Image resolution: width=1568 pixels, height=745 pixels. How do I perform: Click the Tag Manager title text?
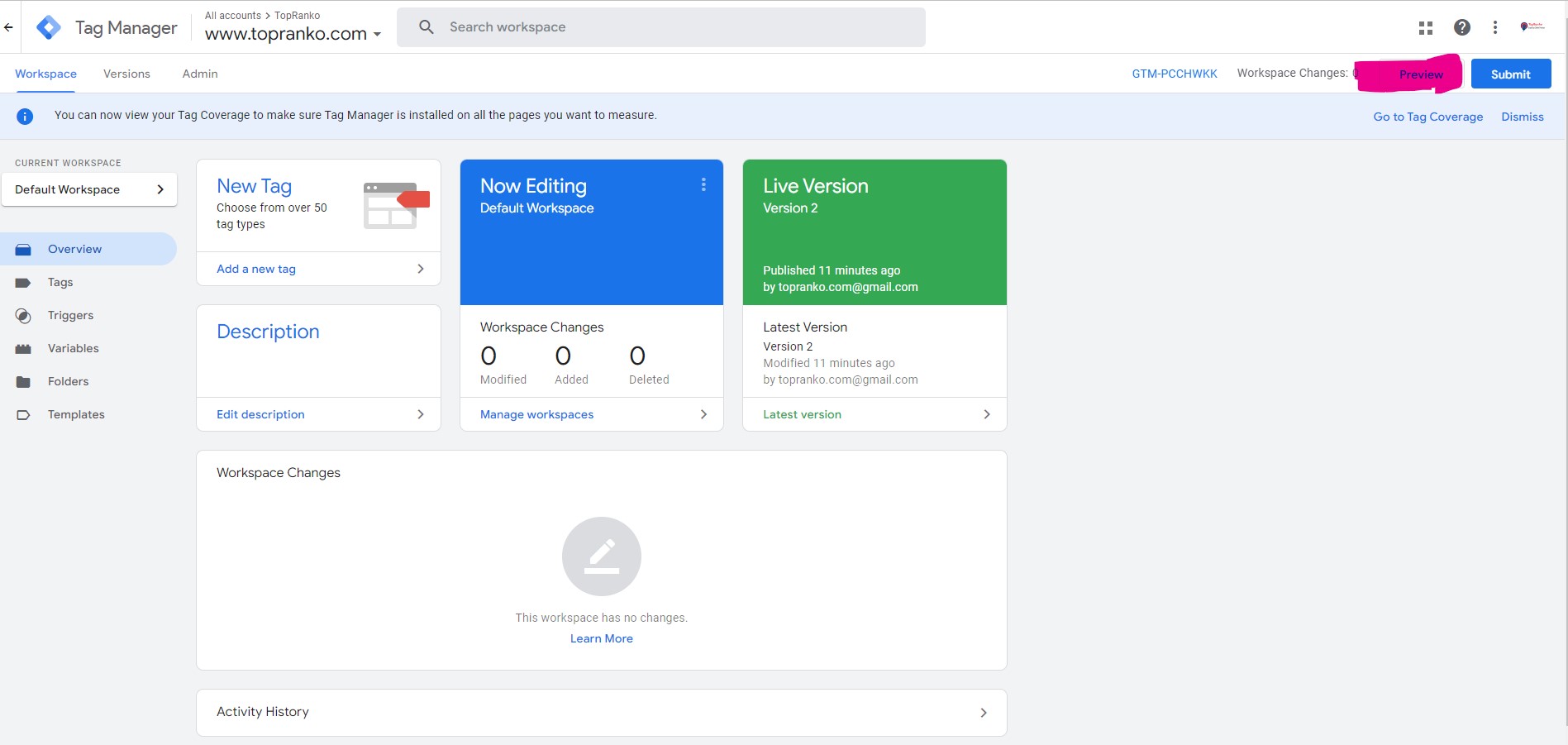pos(126,27)
